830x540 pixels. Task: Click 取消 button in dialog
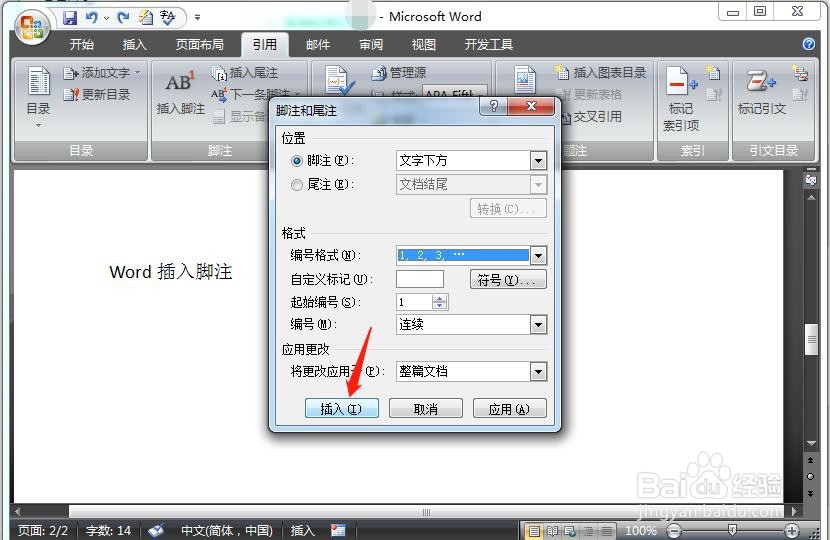pyautogui.click(x=426, y=409)
